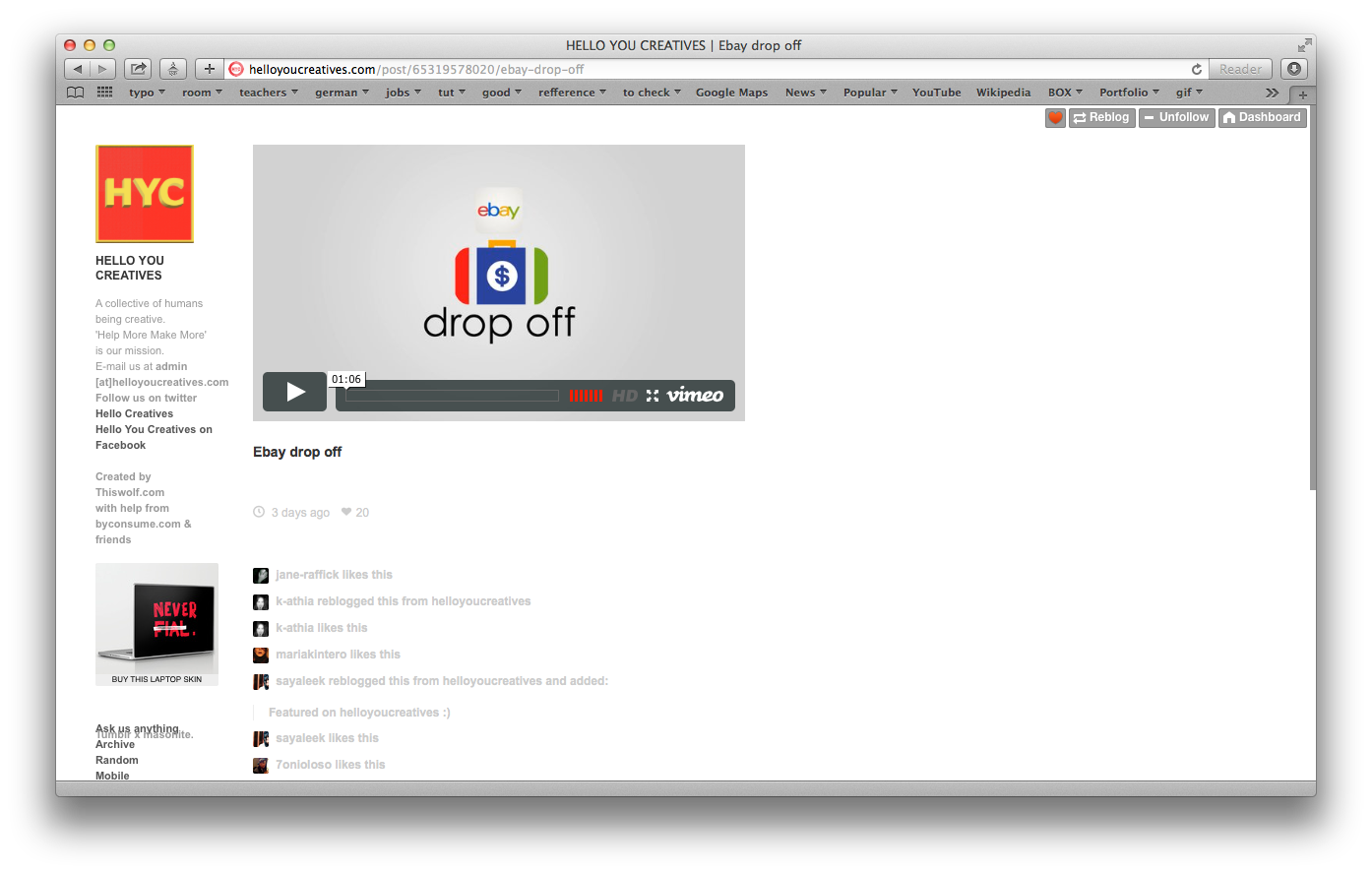Show the Reading List book icon
Viewport: 1372px width, 874px height.
[x=75, y=93]
